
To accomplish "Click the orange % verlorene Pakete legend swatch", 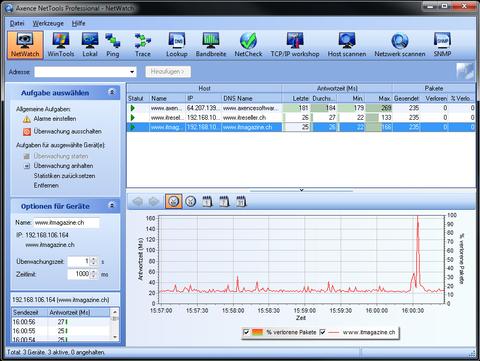I will pyautogui.click(x=258, y=332).
